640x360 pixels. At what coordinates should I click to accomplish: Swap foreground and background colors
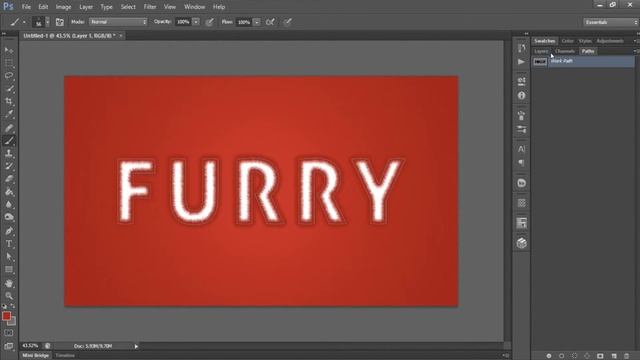(13, 306)
